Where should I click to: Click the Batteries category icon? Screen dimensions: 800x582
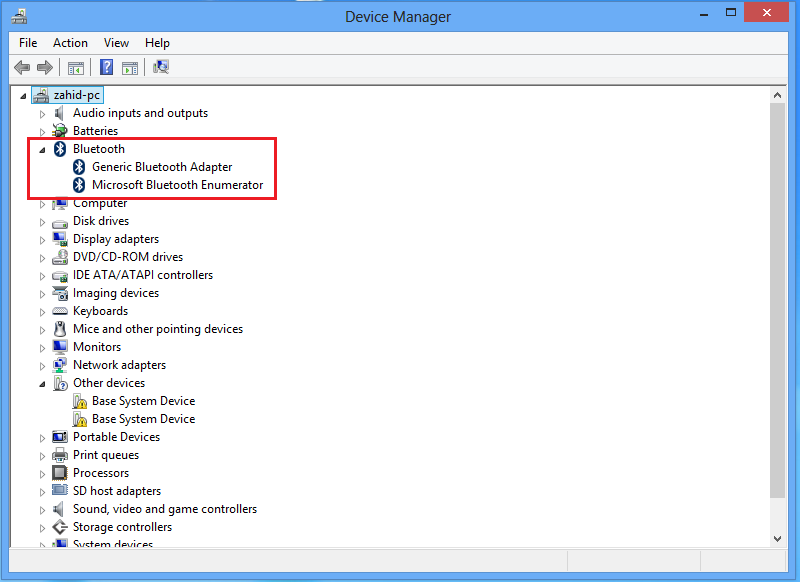60,131
